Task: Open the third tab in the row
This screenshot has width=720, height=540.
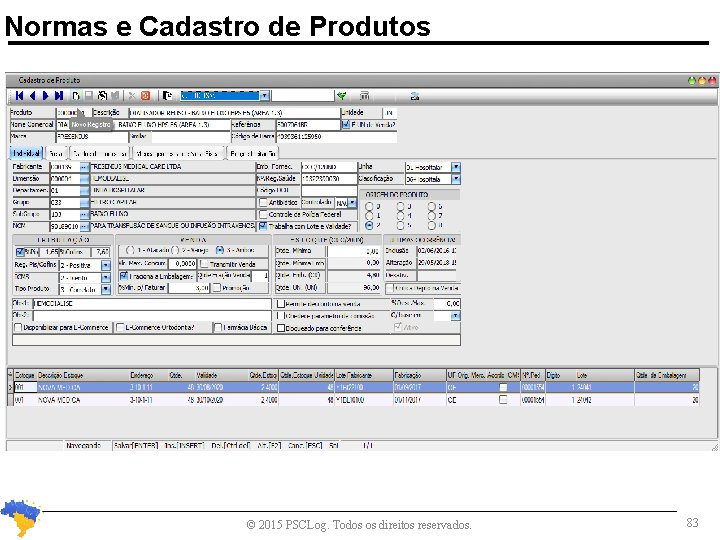Action: [x=100, y=153]
